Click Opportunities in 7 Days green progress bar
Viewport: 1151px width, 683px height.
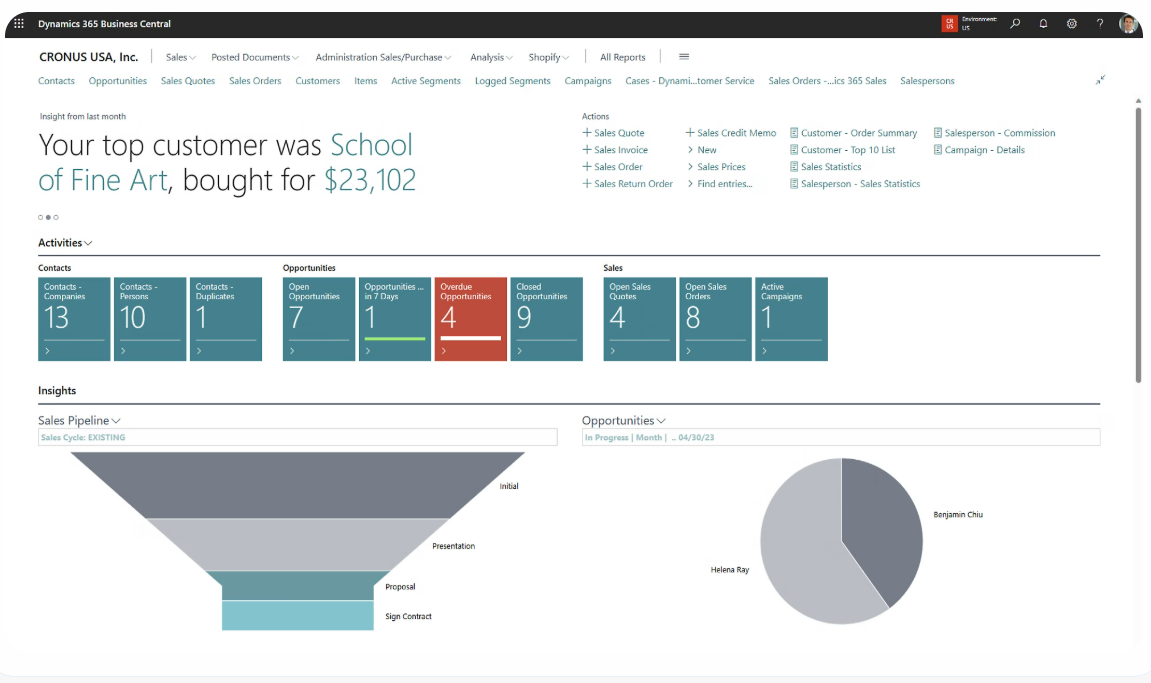tap(395, 339)
